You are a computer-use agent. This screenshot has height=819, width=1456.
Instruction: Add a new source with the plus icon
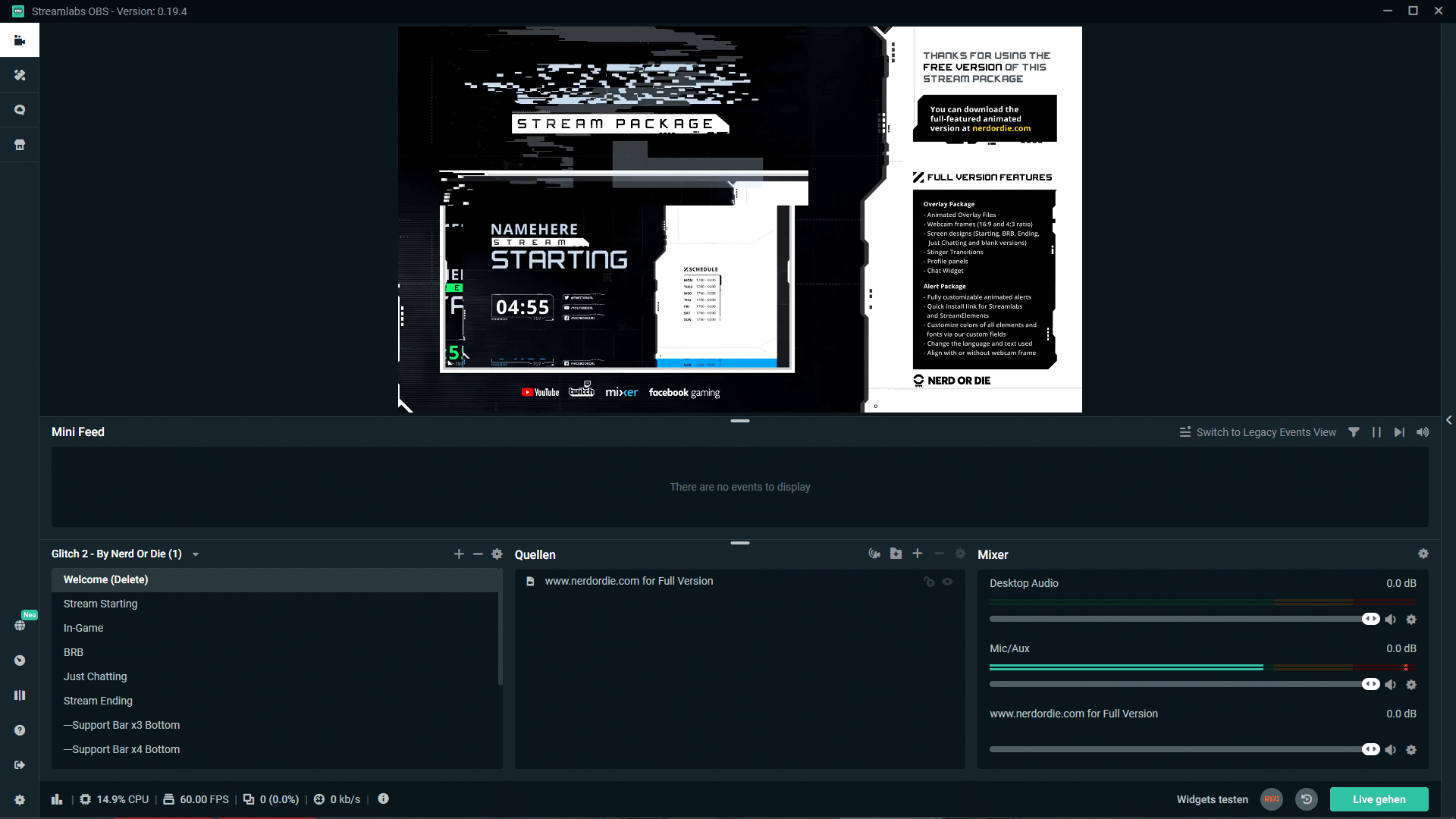pyautogui.click(x=918, y=554)
